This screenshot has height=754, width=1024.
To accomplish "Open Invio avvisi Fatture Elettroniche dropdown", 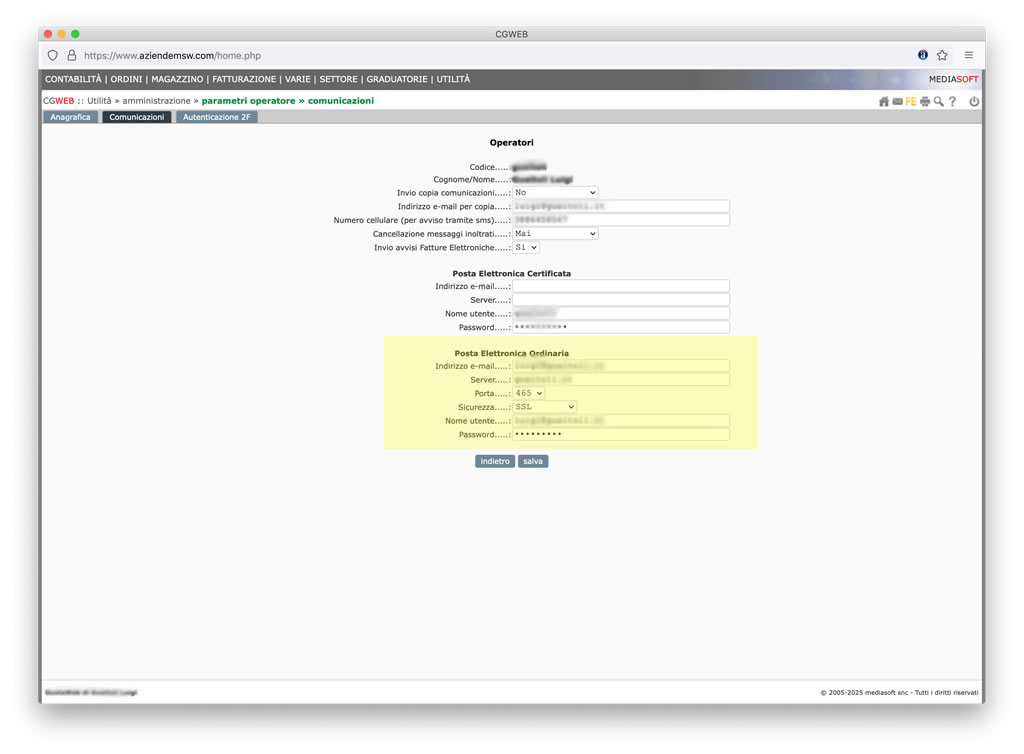I will pos(526,247).
